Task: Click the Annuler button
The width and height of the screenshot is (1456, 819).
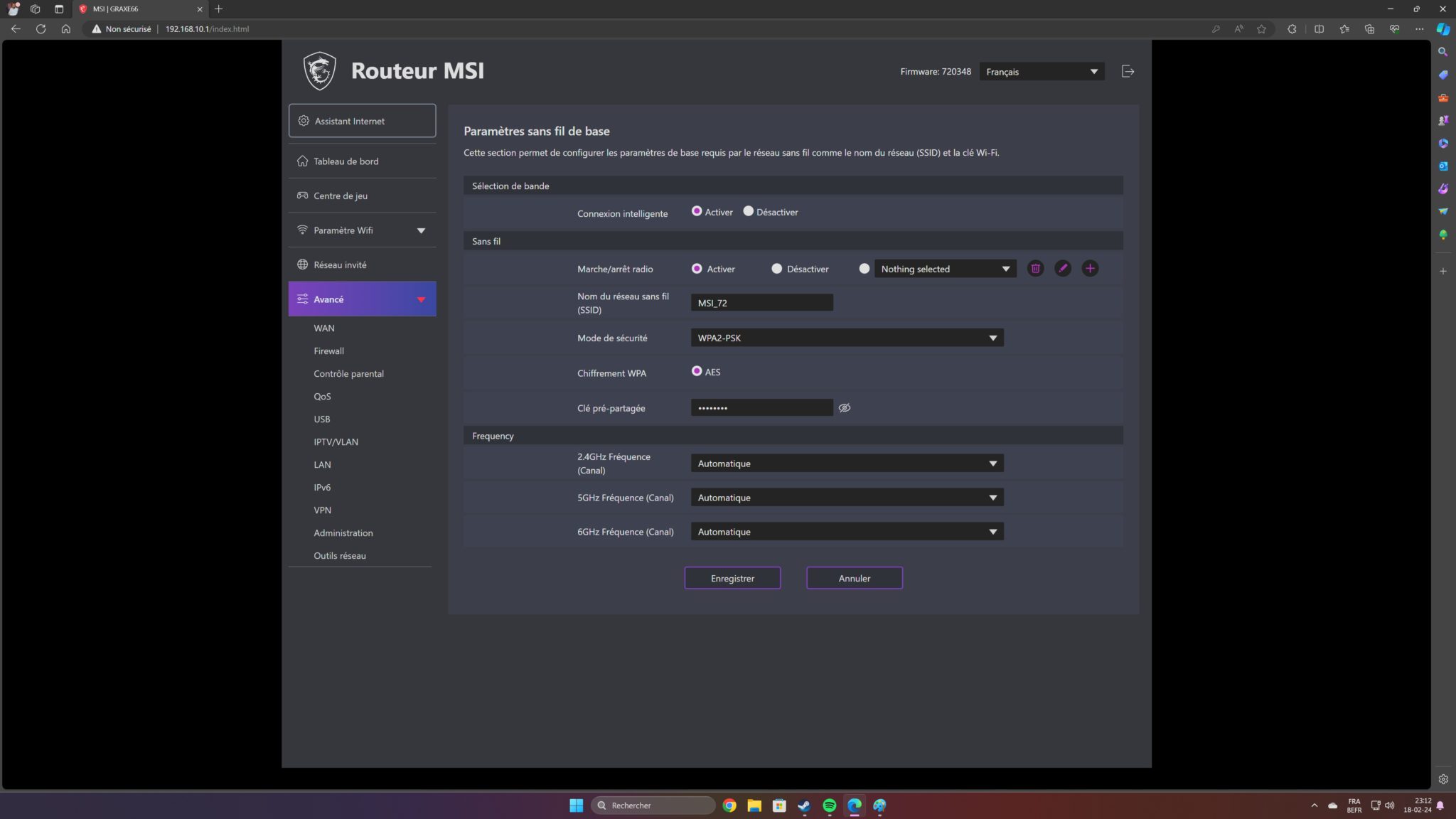Action: (855, 578)
